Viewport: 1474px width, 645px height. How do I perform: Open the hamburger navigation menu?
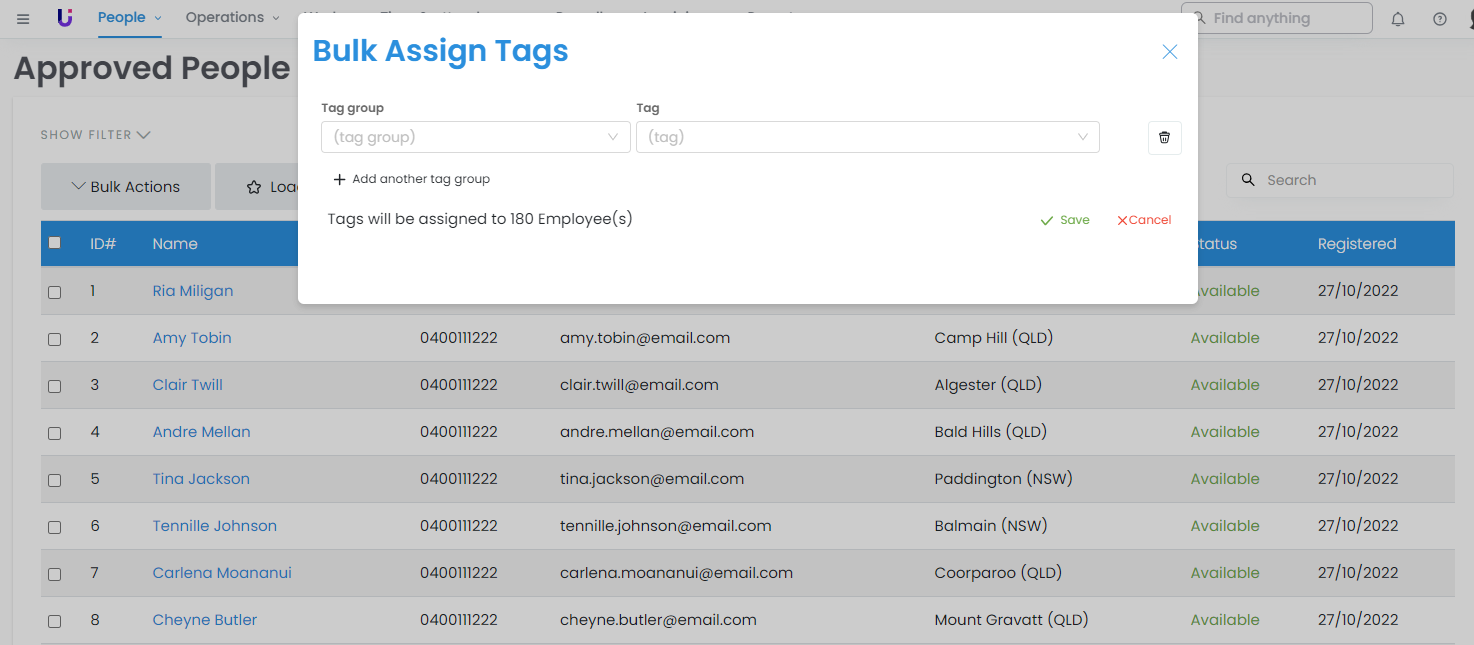point(23,18)
